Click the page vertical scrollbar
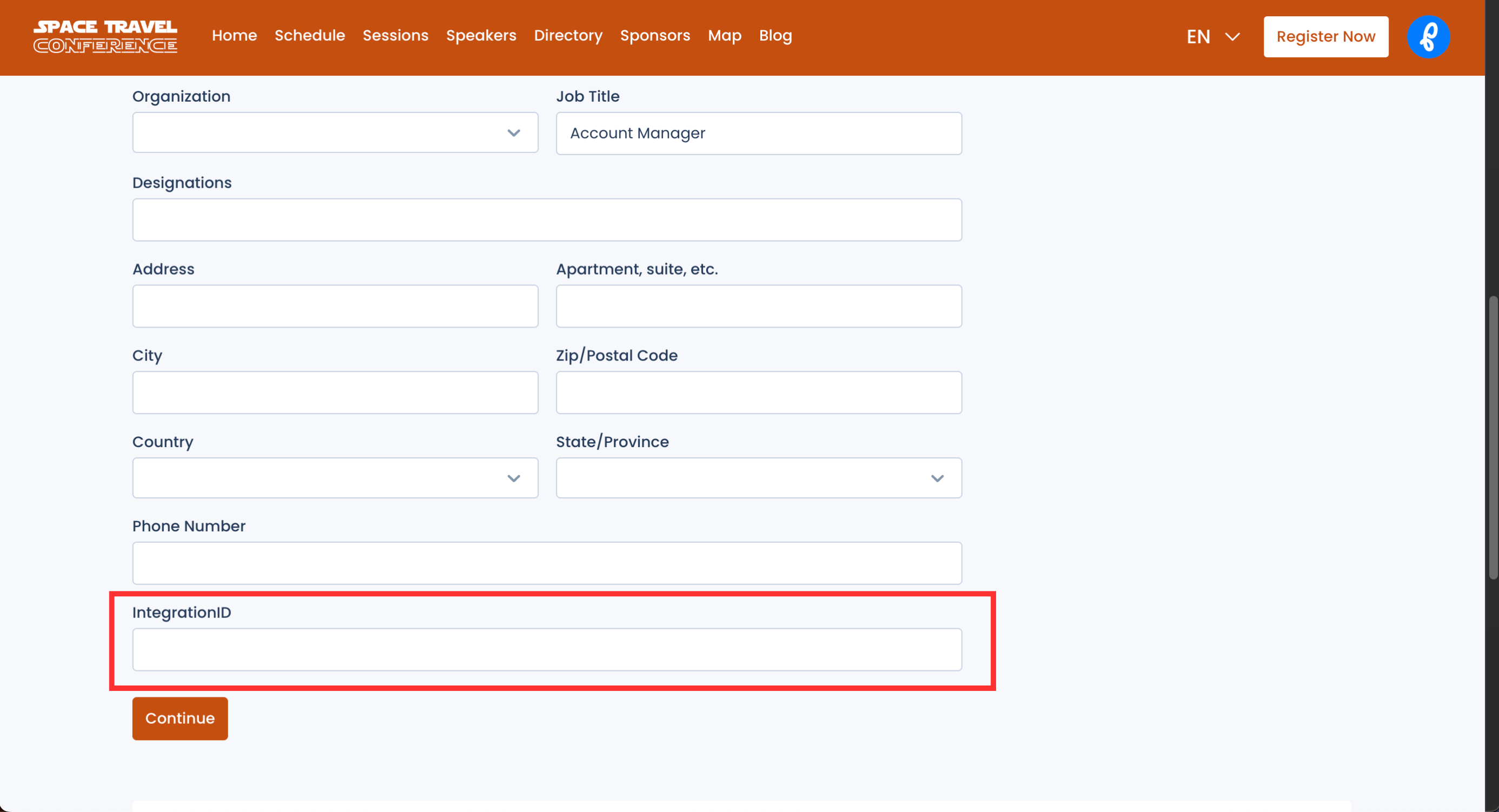The image size is (1499, 812). tap(1492, 436)
